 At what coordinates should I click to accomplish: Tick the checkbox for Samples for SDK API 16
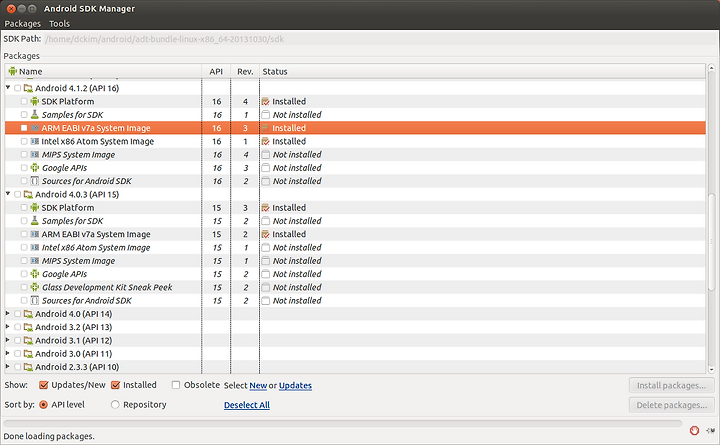(24, 115)
